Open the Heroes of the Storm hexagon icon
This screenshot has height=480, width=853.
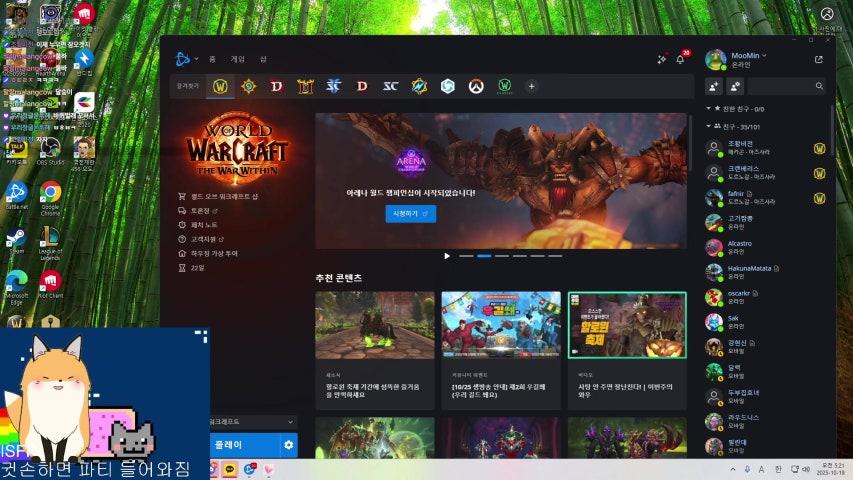tap(447, 87)
